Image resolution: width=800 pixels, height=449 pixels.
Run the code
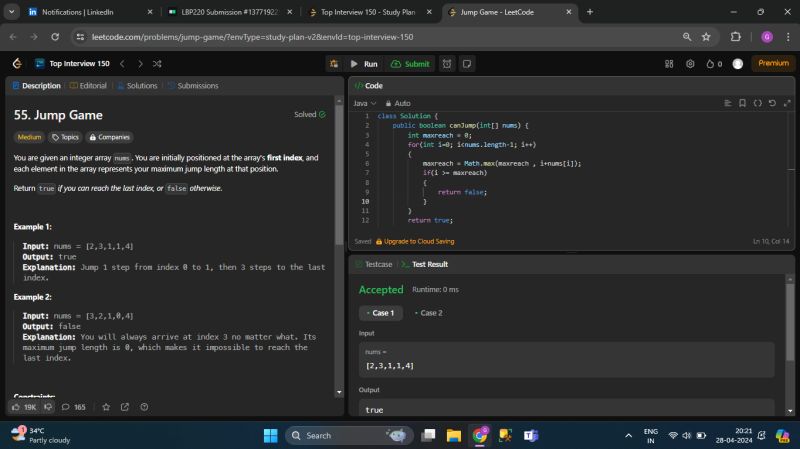point(364,64)
